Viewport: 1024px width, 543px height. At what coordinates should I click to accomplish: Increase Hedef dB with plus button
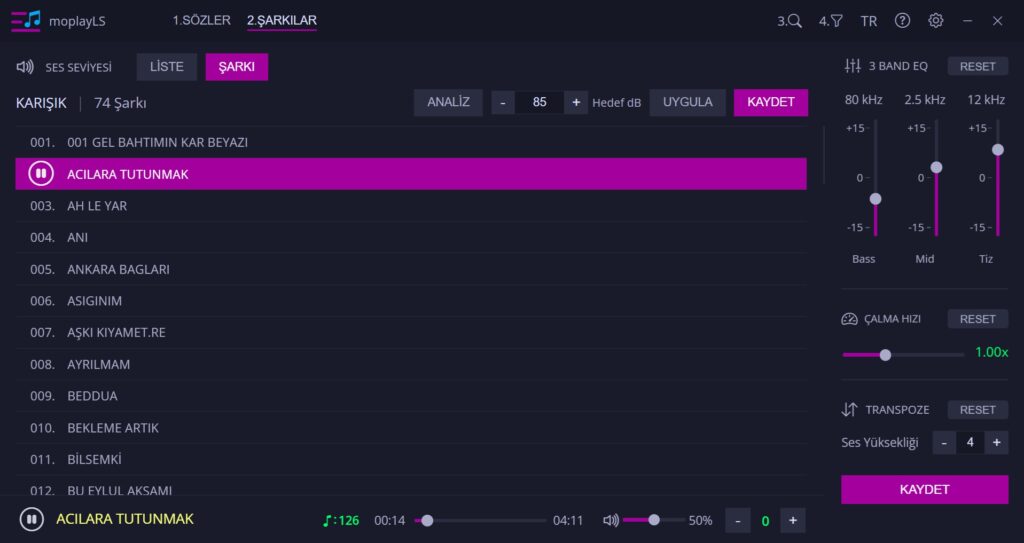pyautogui.click(x=576, y=103)
